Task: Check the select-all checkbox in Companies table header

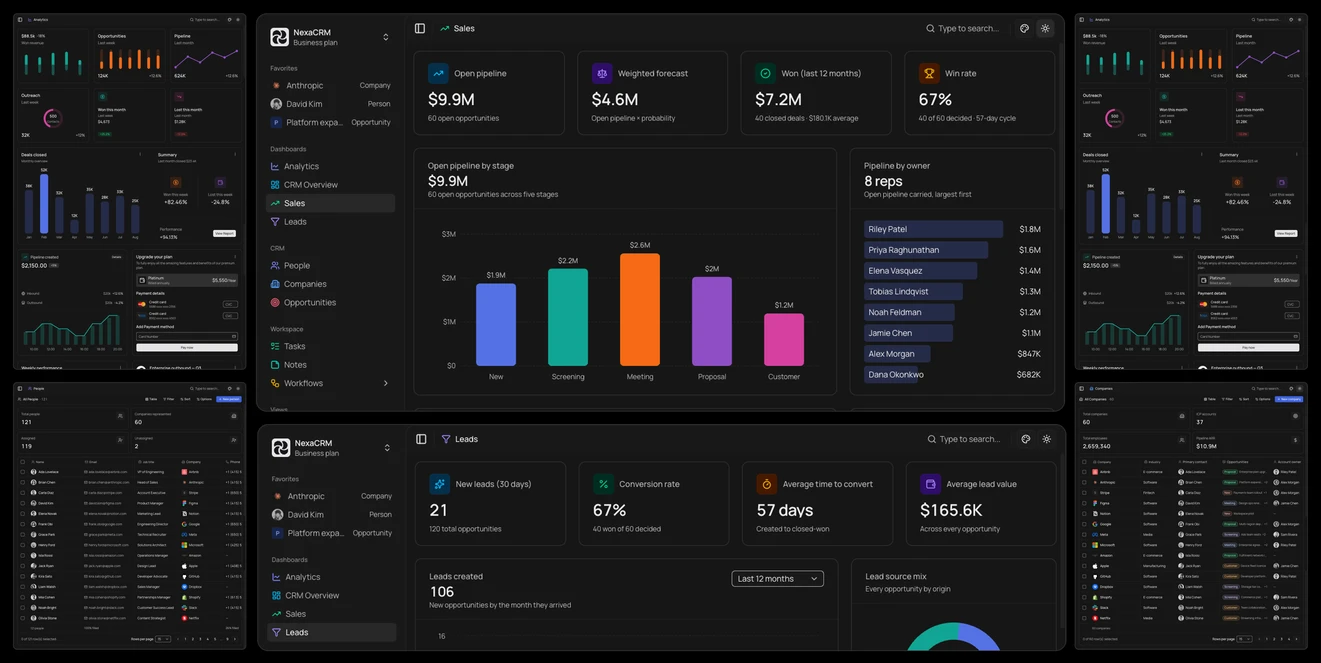Action: coord(1084,462)
